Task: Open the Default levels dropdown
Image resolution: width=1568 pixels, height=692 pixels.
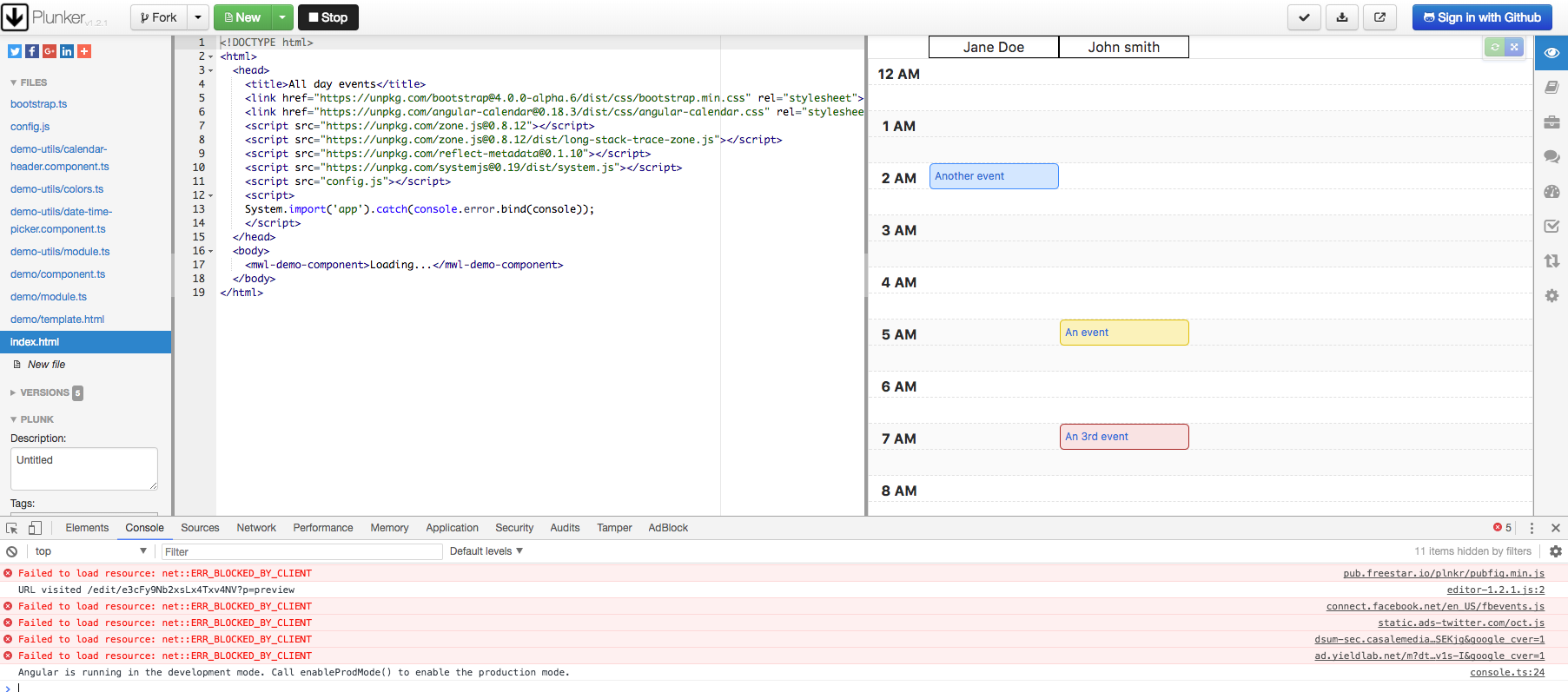Action: 486,551
